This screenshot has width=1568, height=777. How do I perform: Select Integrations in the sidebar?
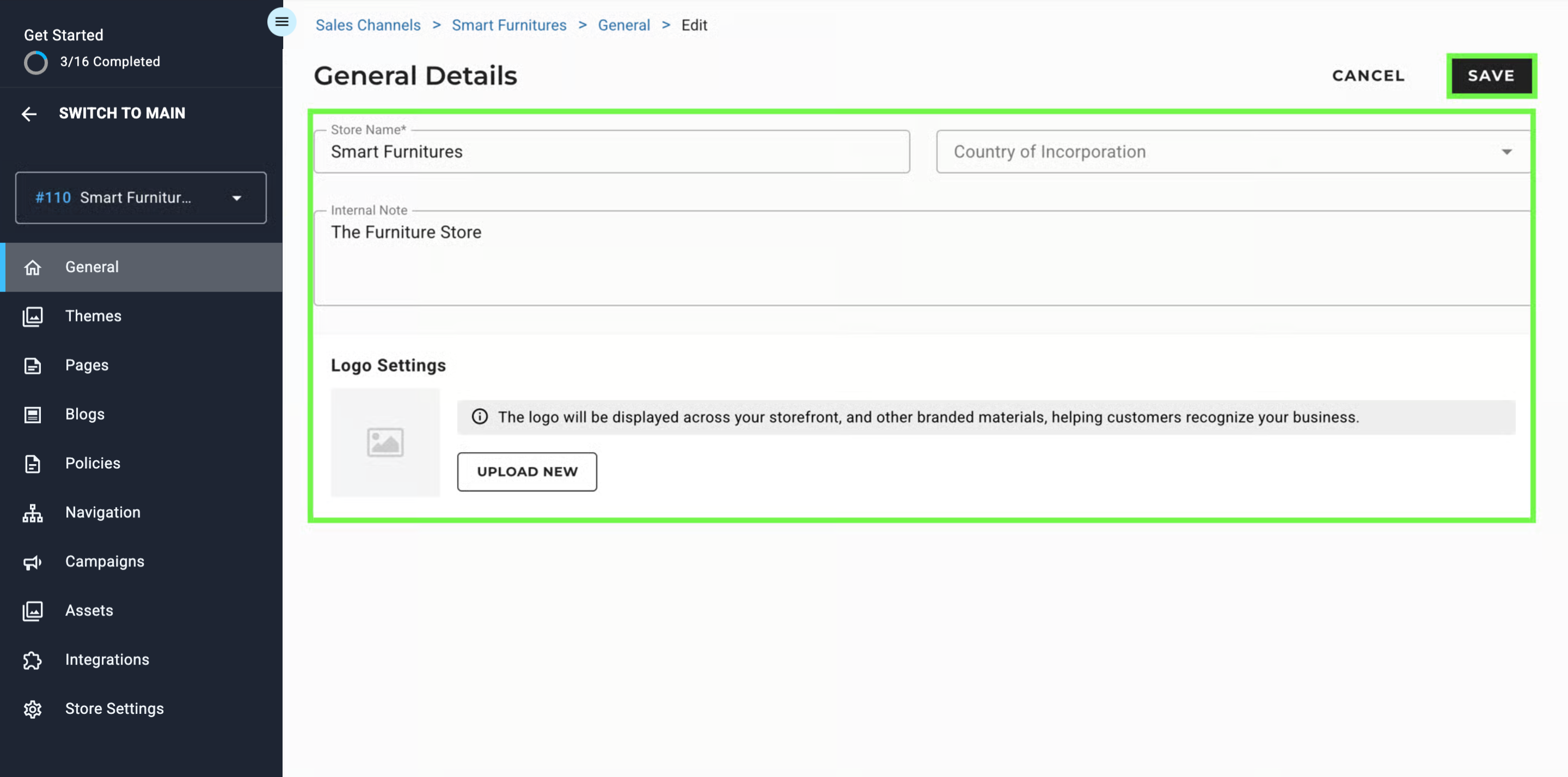click(x=141, y=660)
